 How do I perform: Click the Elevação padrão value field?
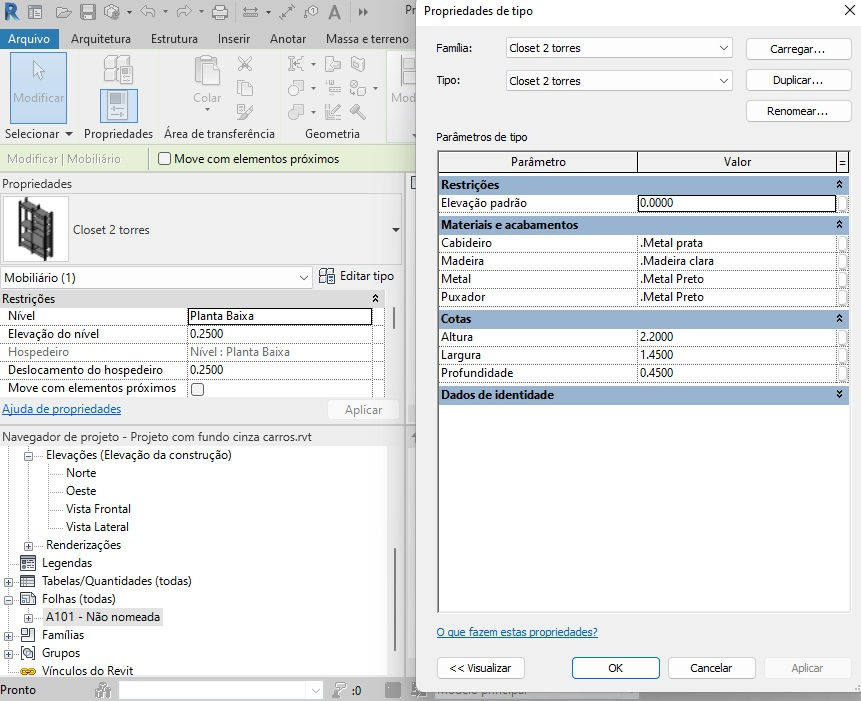(x=737, y=203)
